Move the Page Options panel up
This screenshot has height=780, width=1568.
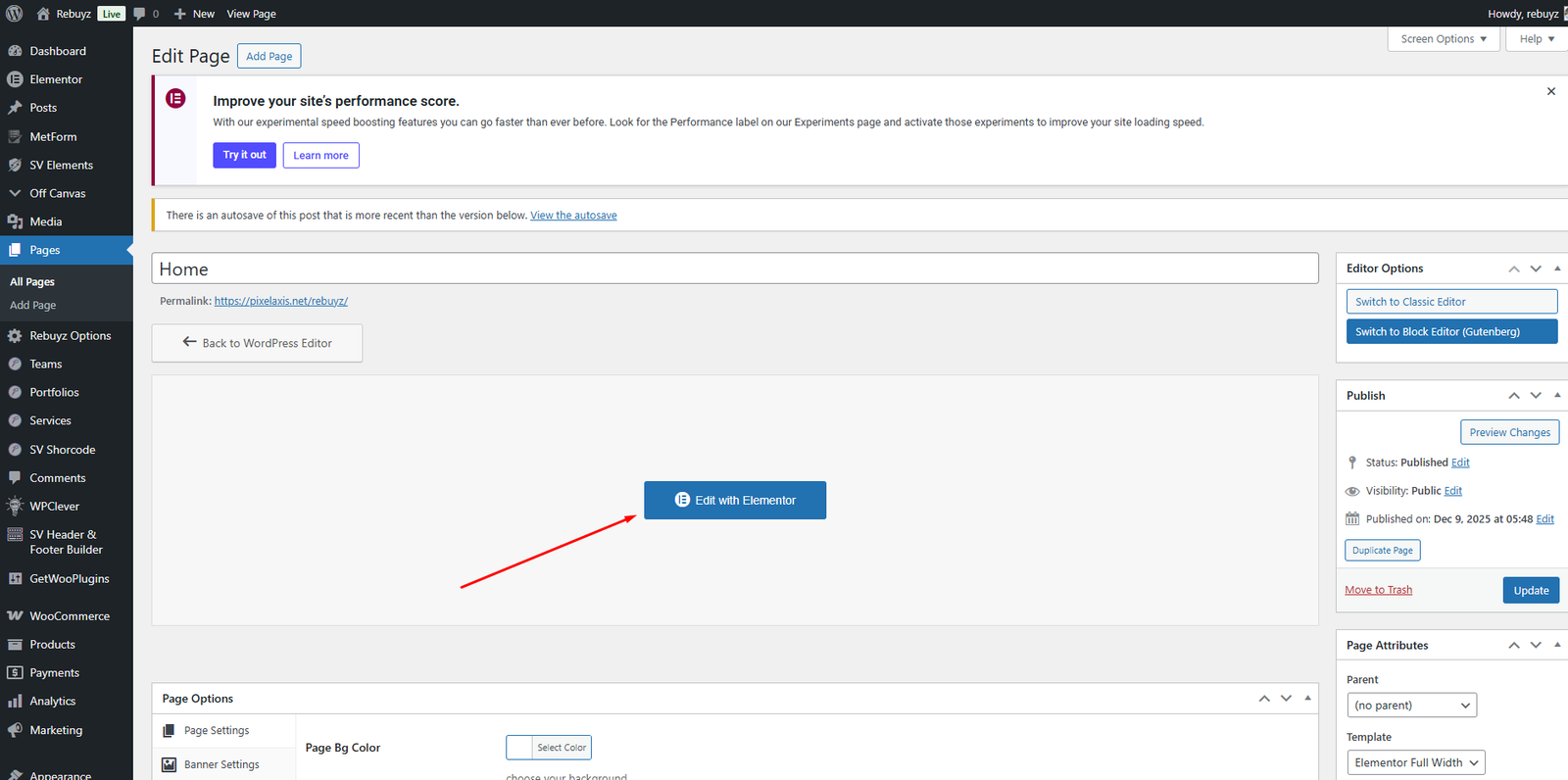click(1264, 699)
